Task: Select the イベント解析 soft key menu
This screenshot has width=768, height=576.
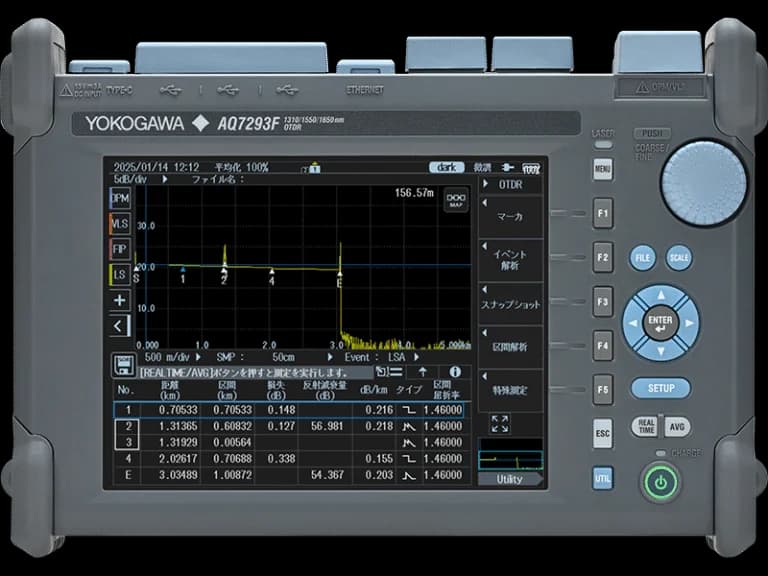Action: (x=510, y=260)
